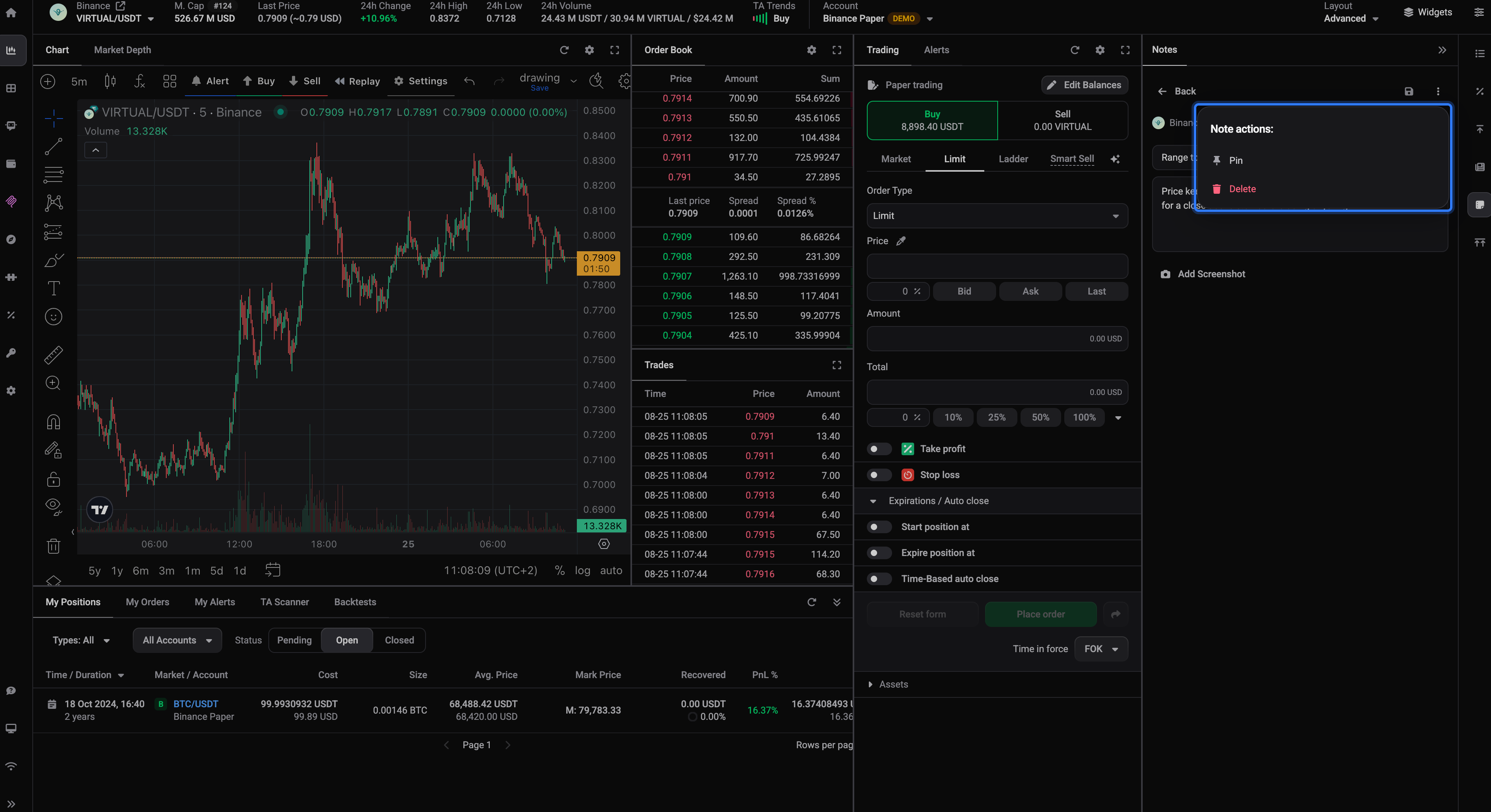Pick price from chart with eyedropper
The height and width of the screenshot is (812, 1491).
coord(901,241)
